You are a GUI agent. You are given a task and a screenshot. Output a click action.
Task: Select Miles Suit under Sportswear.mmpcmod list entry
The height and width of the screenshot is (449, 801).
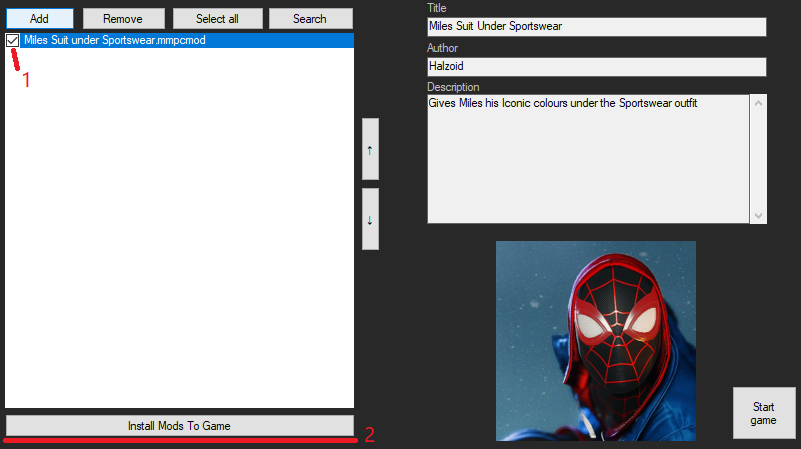[187, 40]
